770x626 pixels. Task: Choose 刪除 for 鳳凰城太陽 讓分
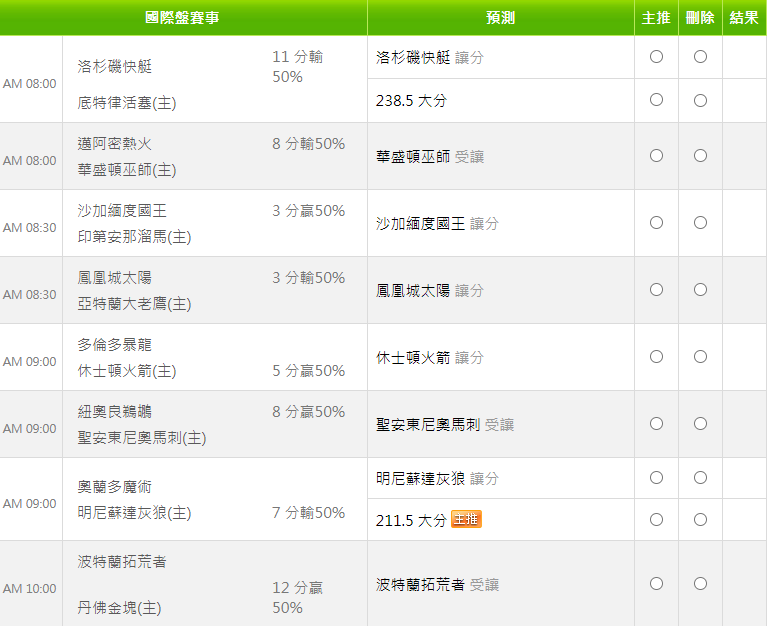coord(700,290)
